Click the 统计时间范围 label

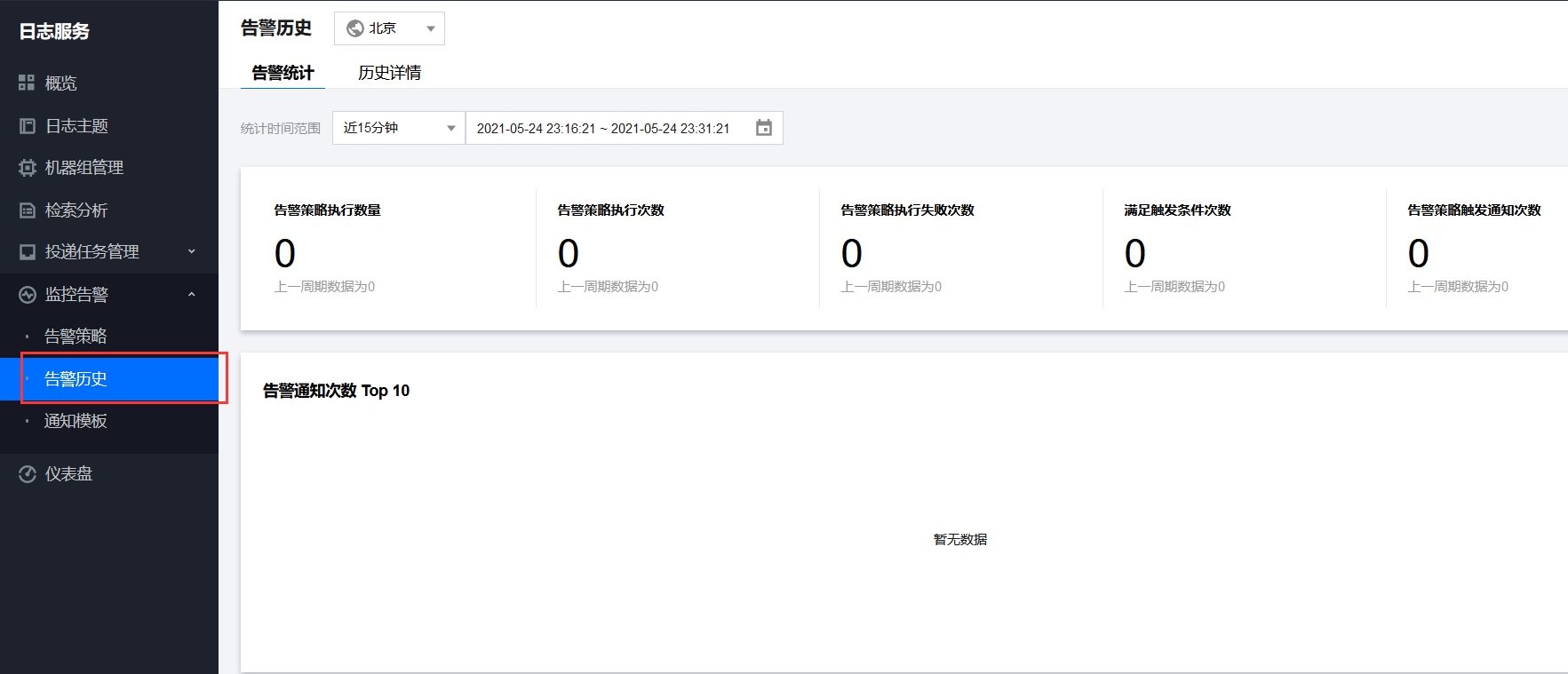(x=281, y=129)
